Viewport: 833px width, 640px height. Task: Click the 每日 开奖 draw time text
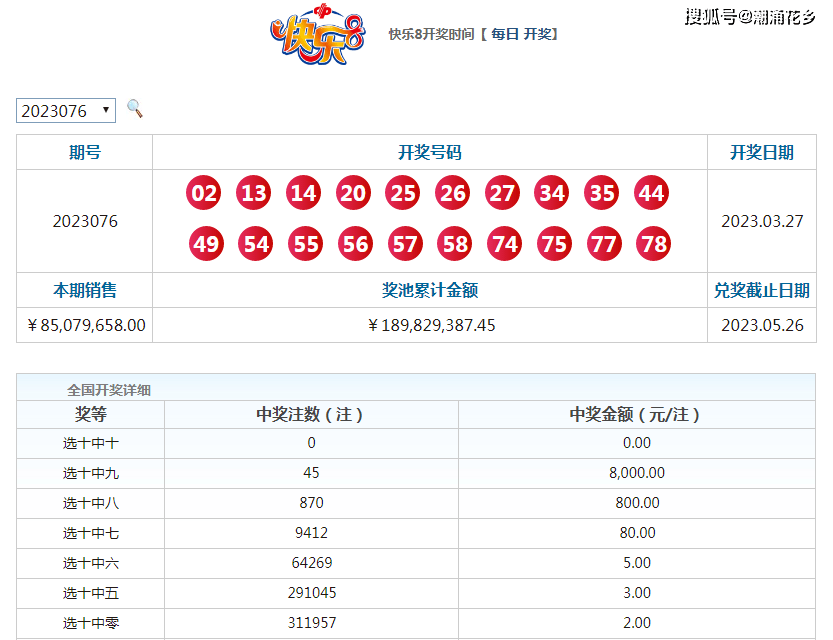522,35
